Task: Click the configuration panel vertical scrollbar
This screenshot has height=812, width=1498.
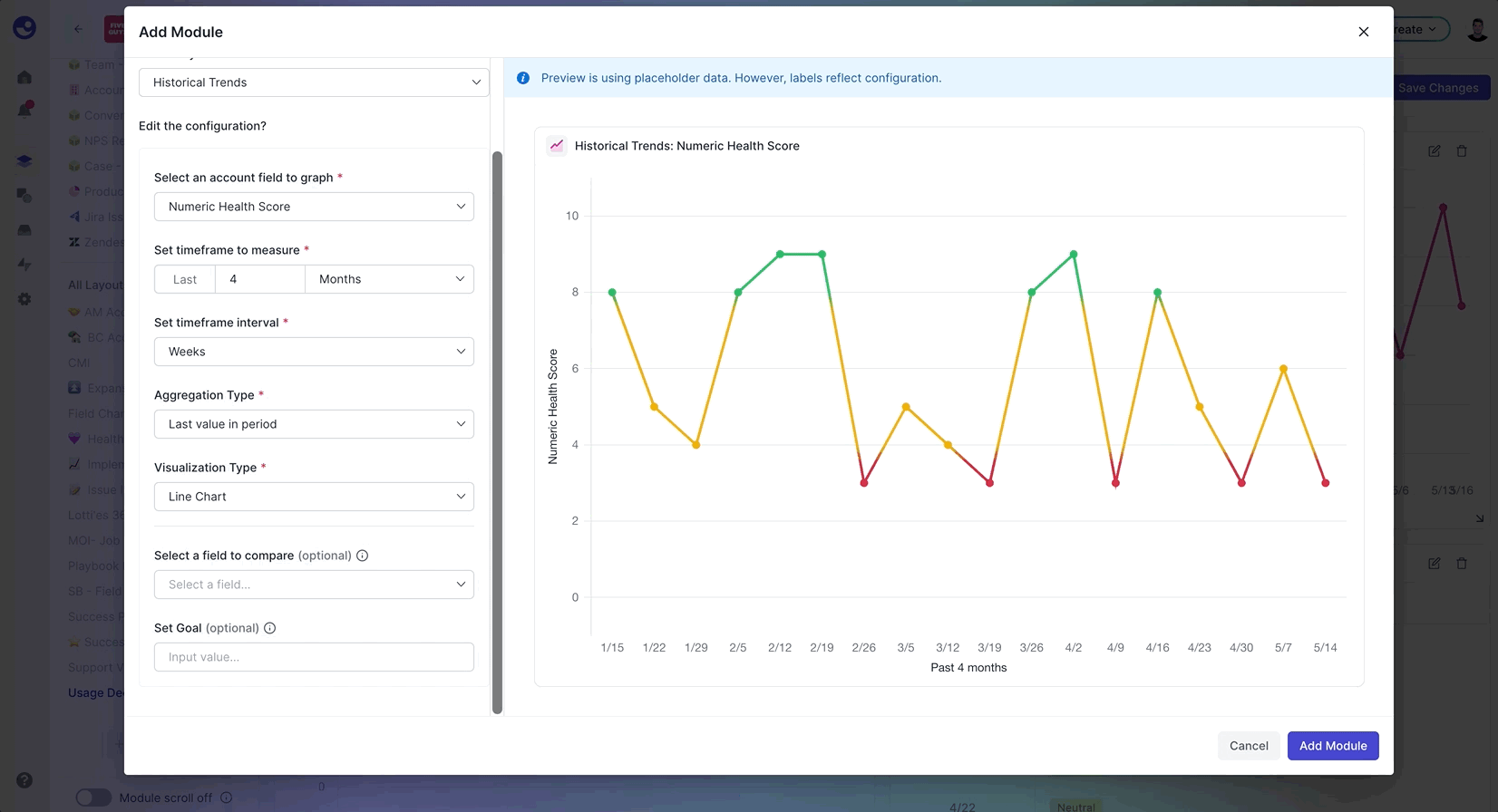Action: click(497, 432)
